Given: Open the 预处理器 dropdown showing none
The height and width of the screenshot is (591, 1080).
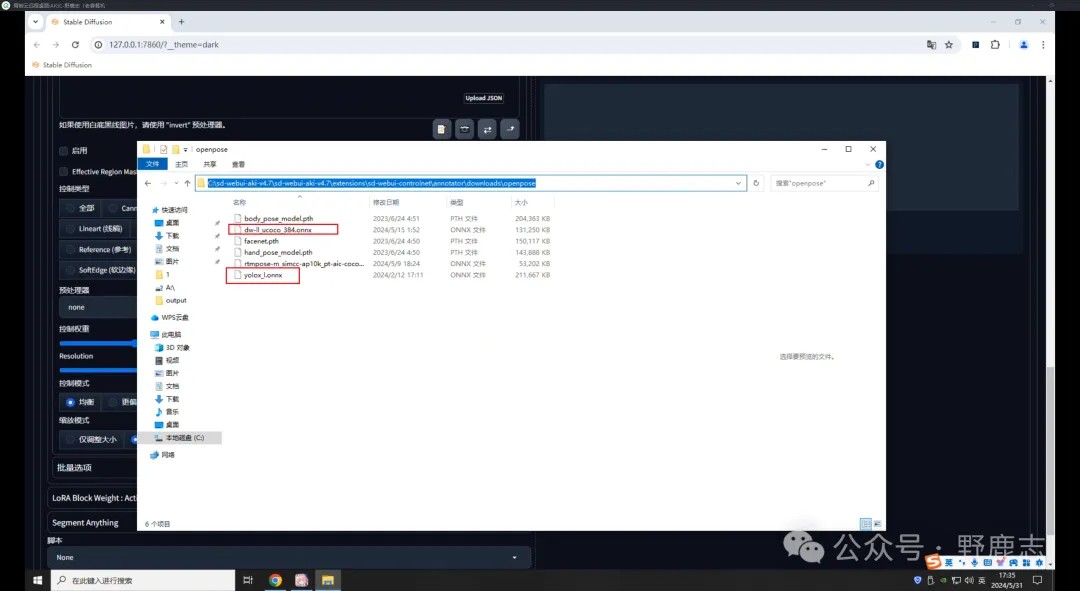Looking at the screenshot, I should 98,308.
